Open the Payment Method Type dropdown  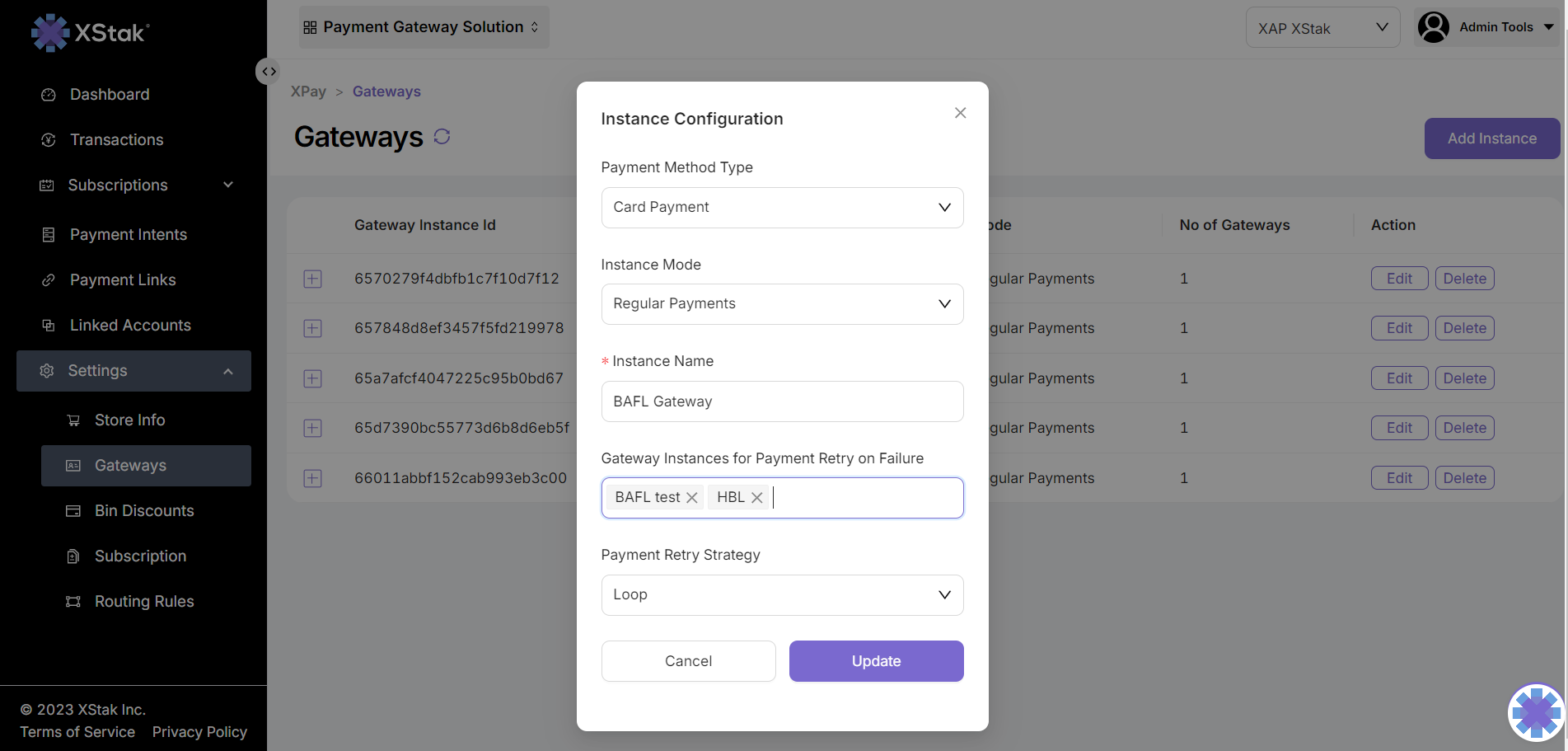click(782, 208)
